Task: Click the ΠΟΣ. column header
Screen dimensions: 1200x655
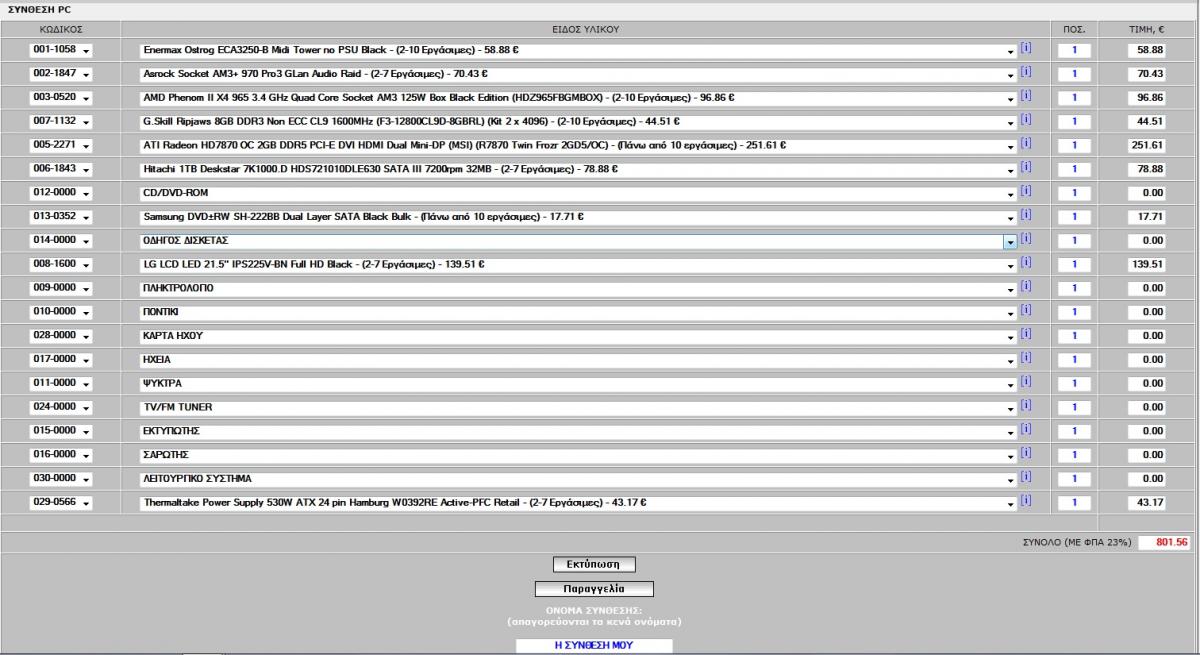Action: (x=1074, y=29)
